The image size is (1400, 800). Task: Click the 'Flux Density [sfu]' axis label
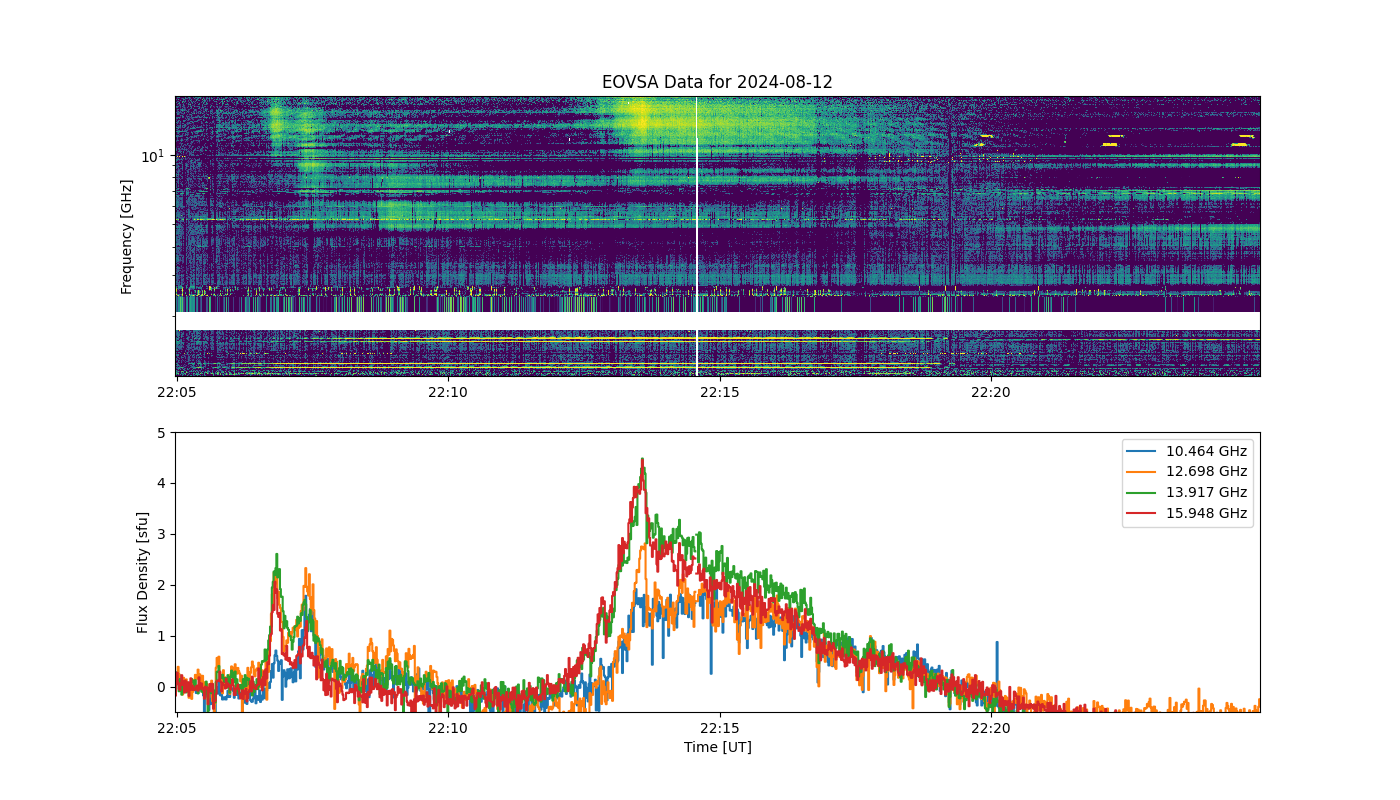coord(143,572)
